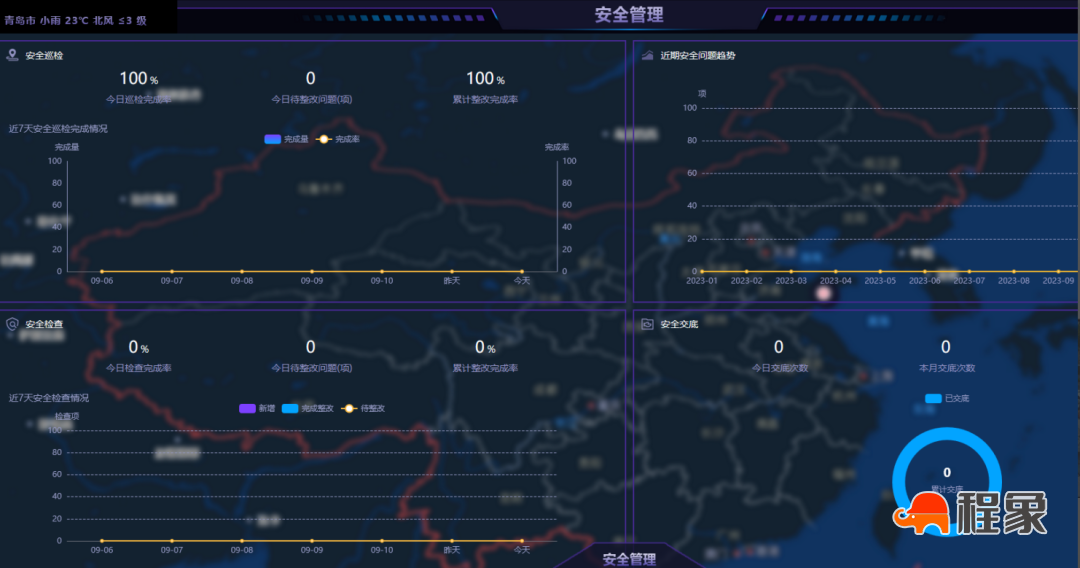Click the 09-06 point in the 巡检 chart
Screen dimensions: 1080x568
[102, 271]
